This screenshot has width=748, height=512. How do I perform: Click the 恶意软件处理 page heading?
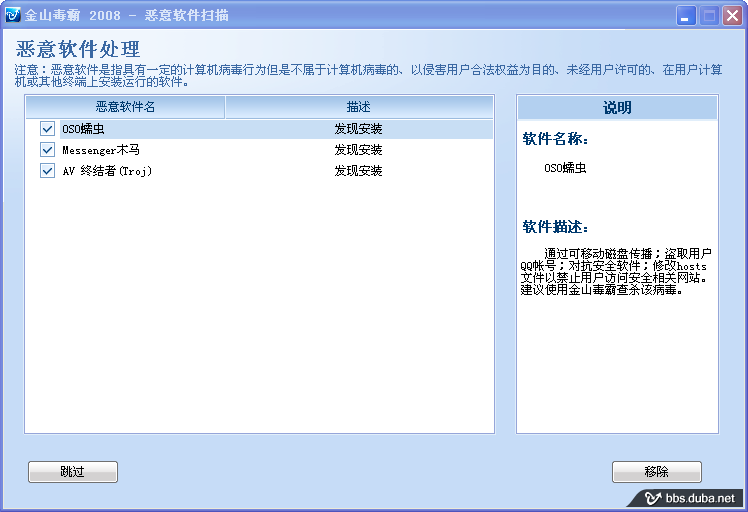(78, 49)
